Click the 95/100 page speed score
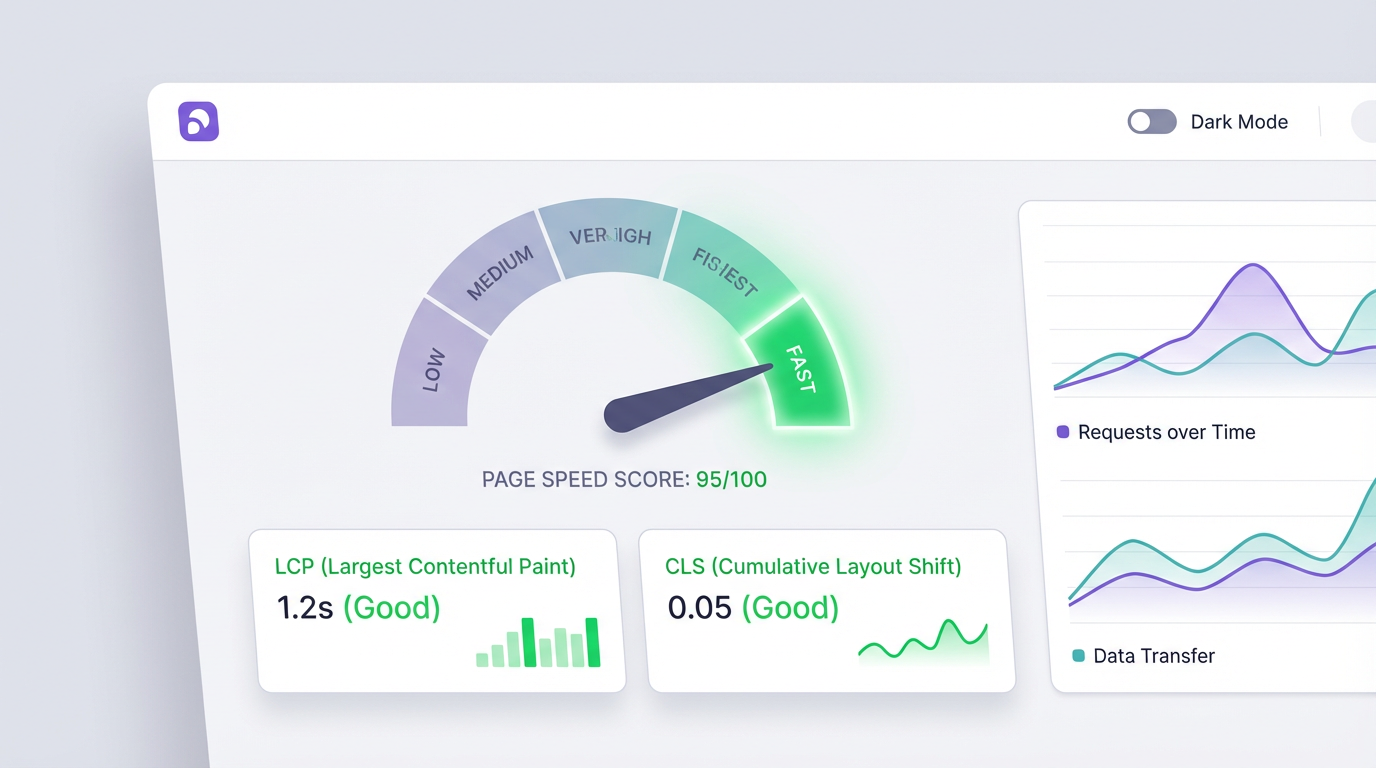Viewport: 1376px width, 768px height. point(731,479)
